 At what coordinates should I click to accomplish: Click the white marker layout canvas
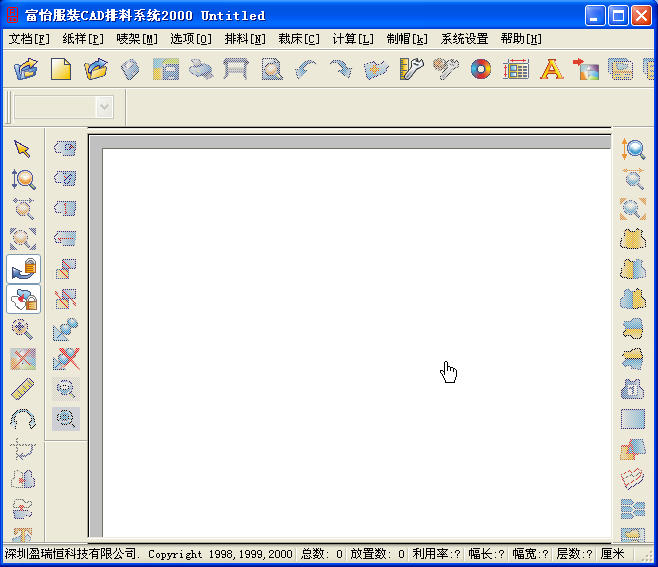point(357,342)
